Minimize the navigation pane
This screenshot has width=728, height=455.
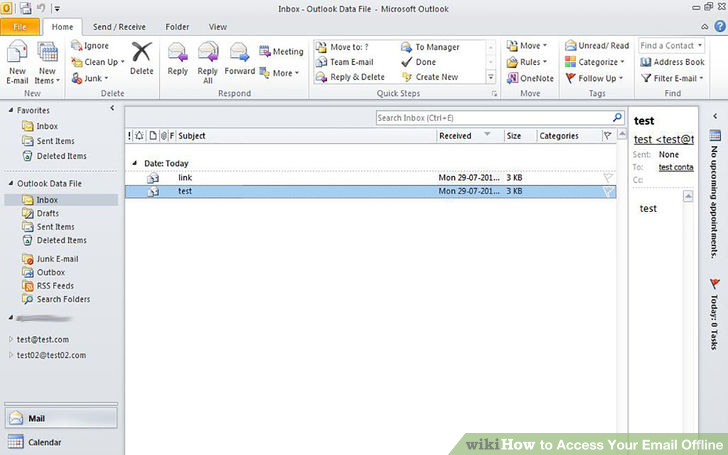click(x=112, y=108)
